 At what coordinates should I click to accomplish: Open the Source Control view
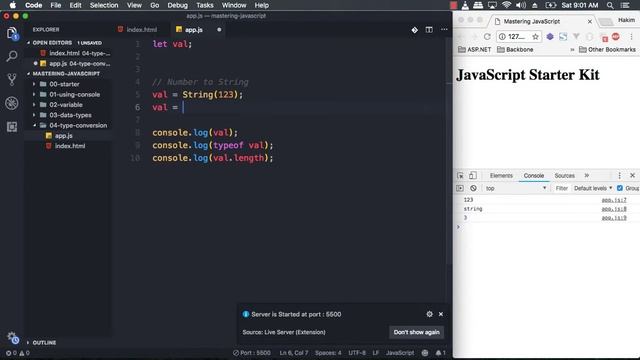[12, 79]
